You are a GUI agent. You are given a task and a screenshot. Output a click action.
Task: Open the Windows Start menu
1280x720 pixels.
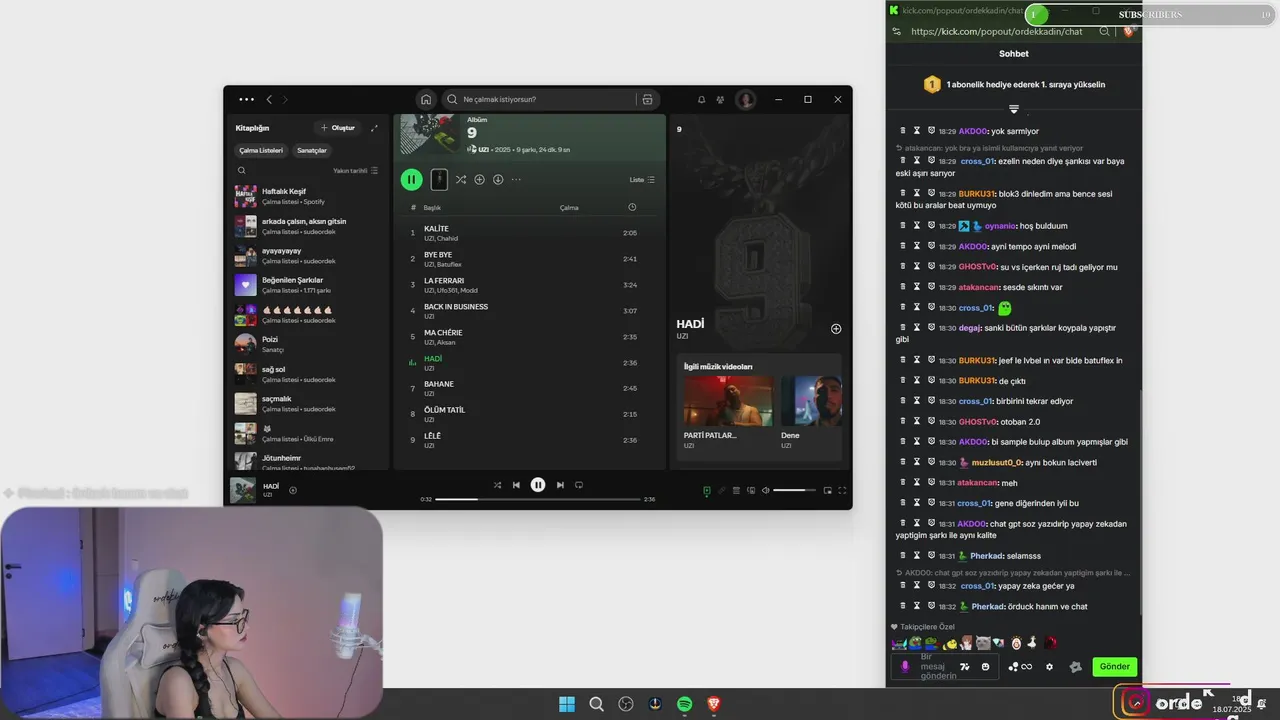[x=567, y=704]
